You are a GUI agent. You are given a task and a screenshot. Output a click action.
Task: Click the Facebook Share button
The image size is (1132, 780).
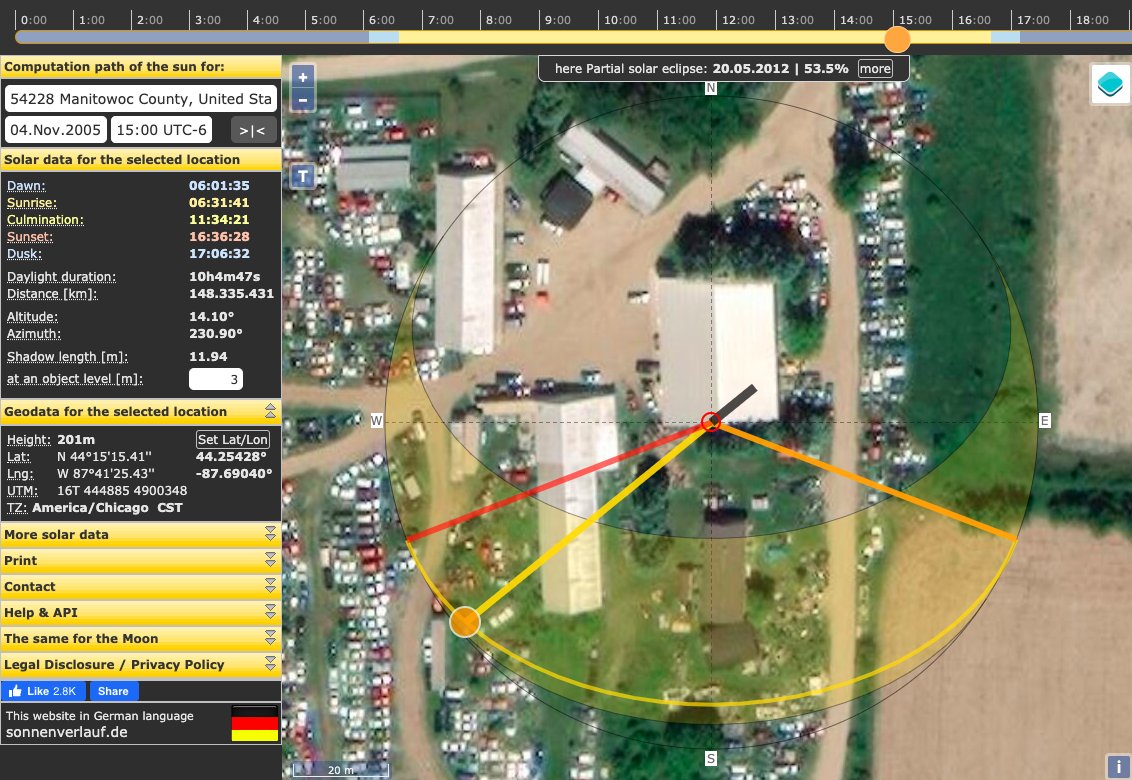point(113,691)
